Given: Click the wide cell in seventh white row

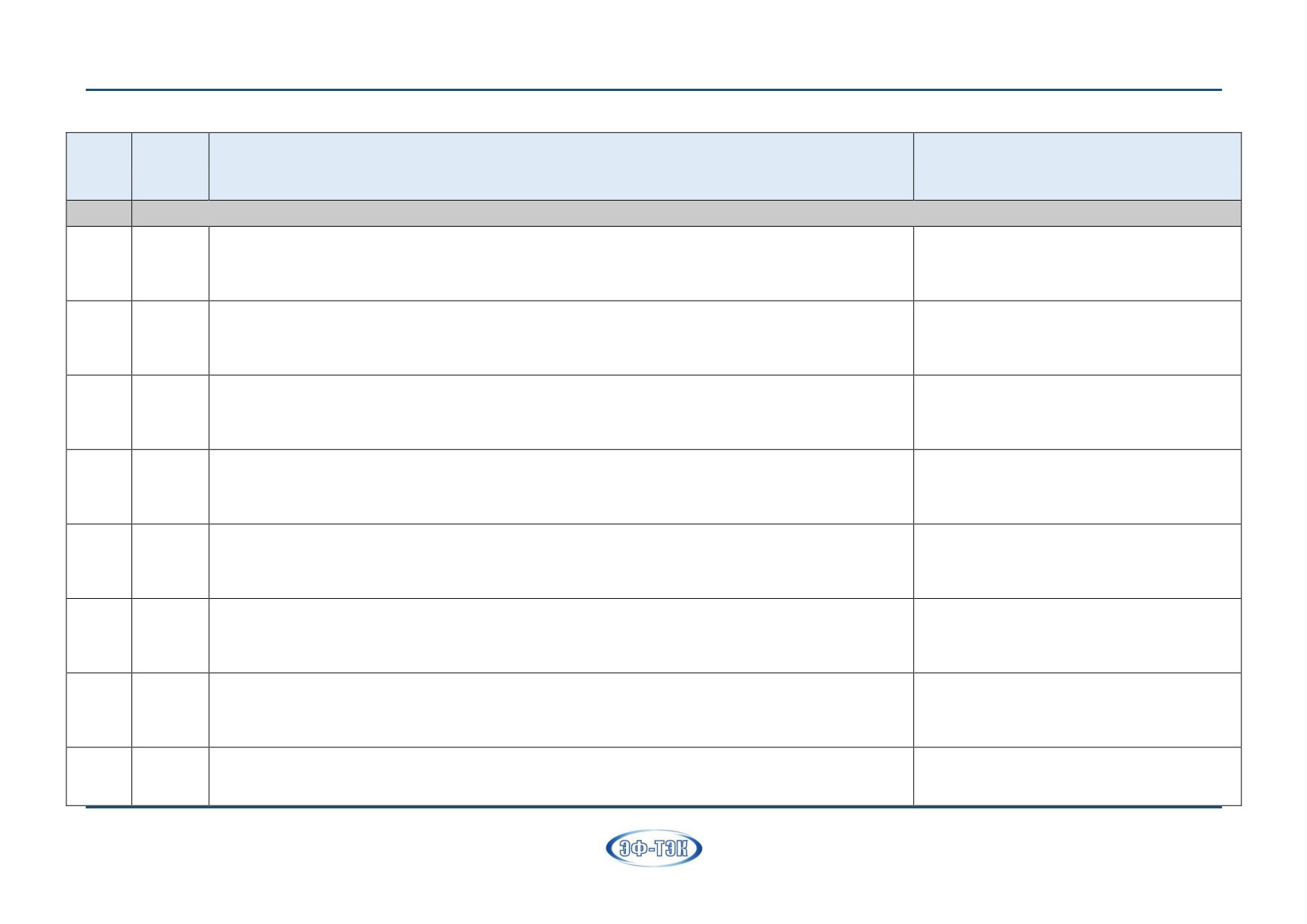Looking at the screenshot, I should click(x=561, y=711).
